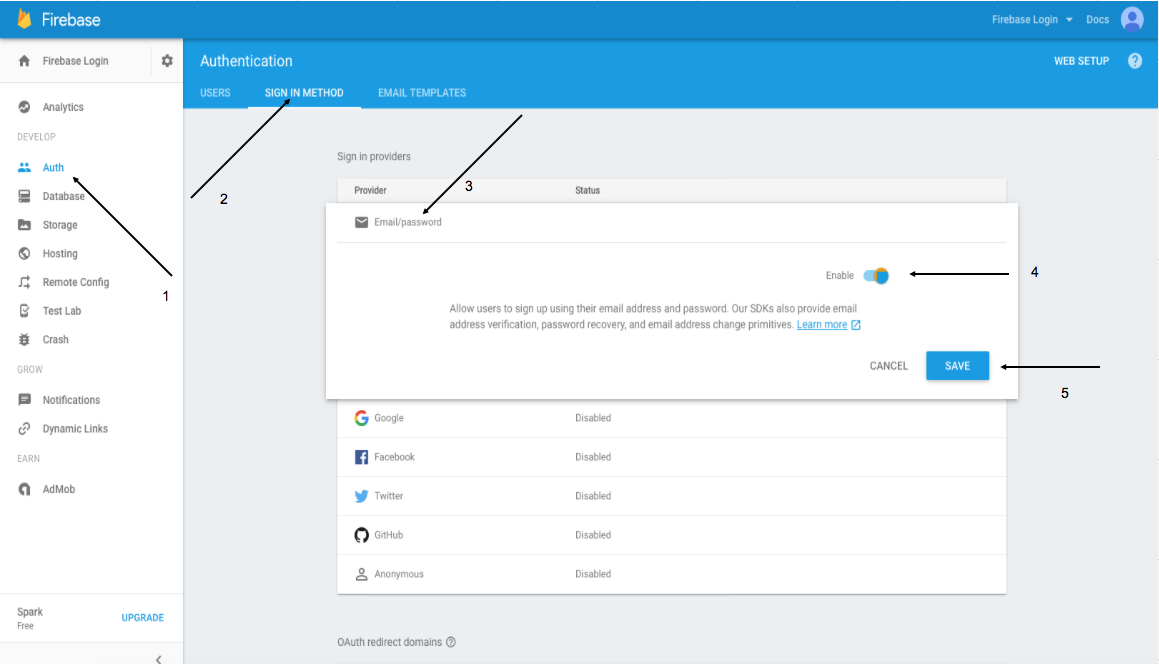Open Remote Config in the sidebar
Screen dimensions: 1159x664
point(75,282)
